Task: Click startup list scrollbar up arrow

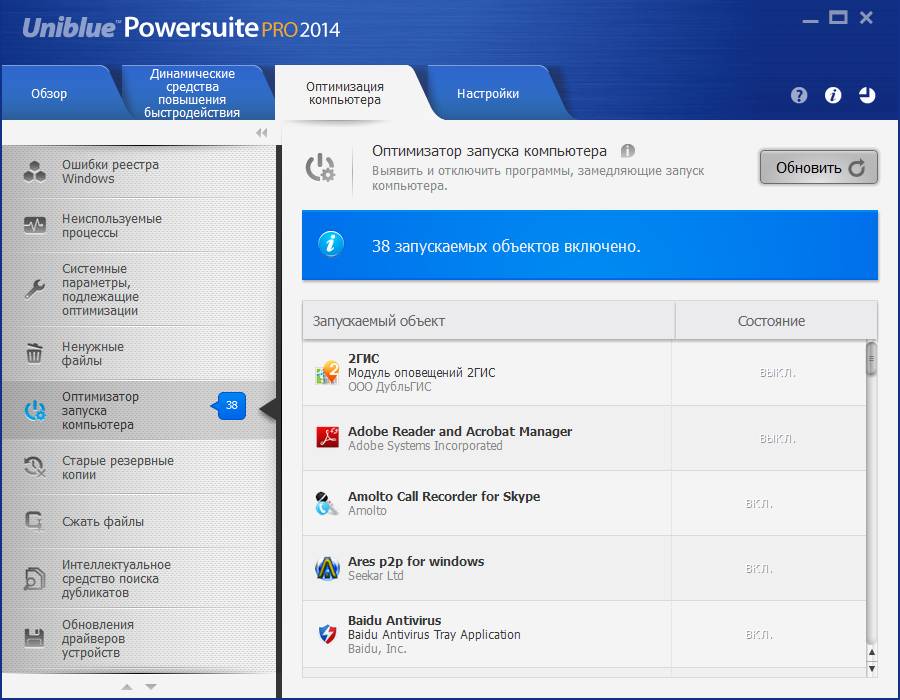Action: (x=872, y=652)
